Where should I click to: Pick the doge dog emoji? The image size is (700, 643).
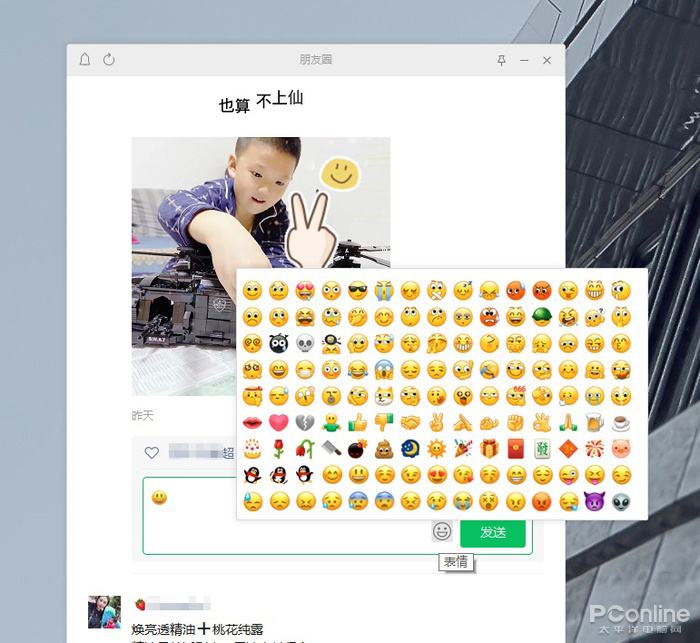pos(384,396)
